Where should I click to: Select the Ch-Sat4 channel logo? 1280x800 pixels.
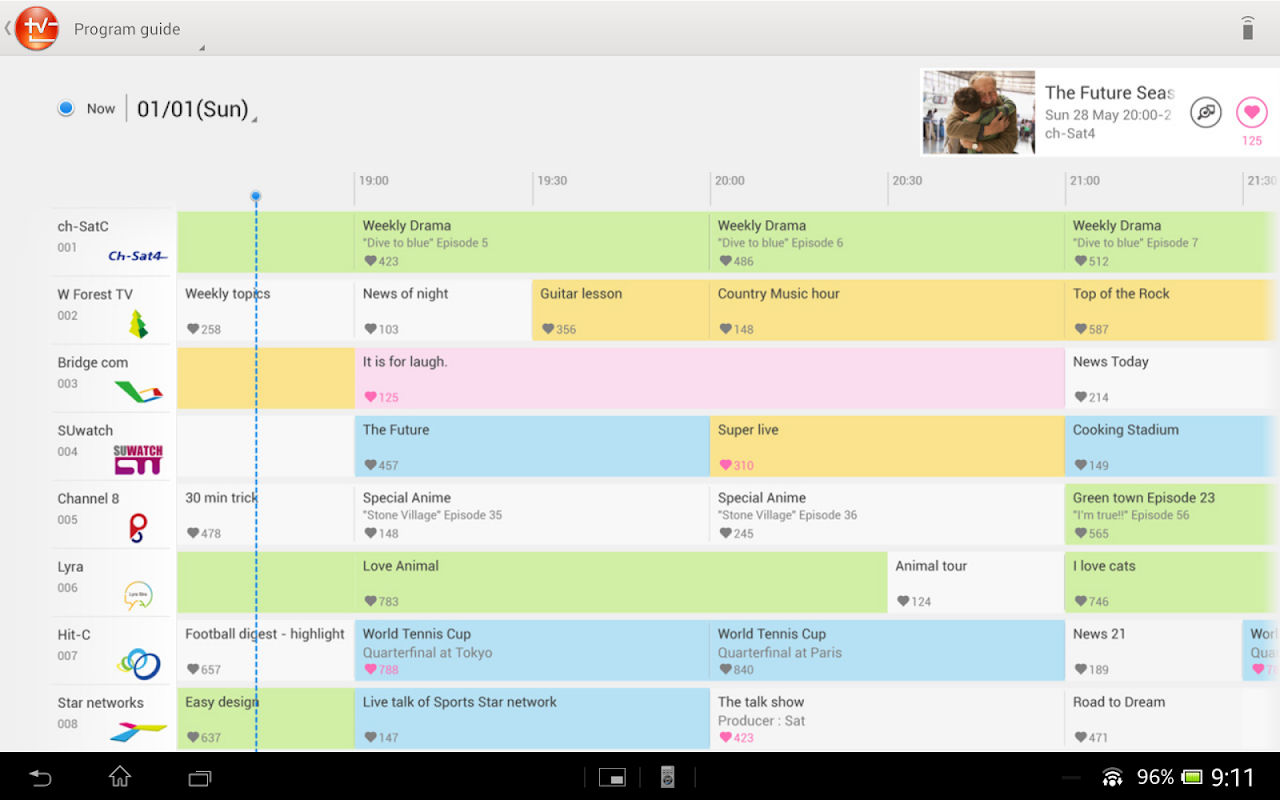coord(137,256)
